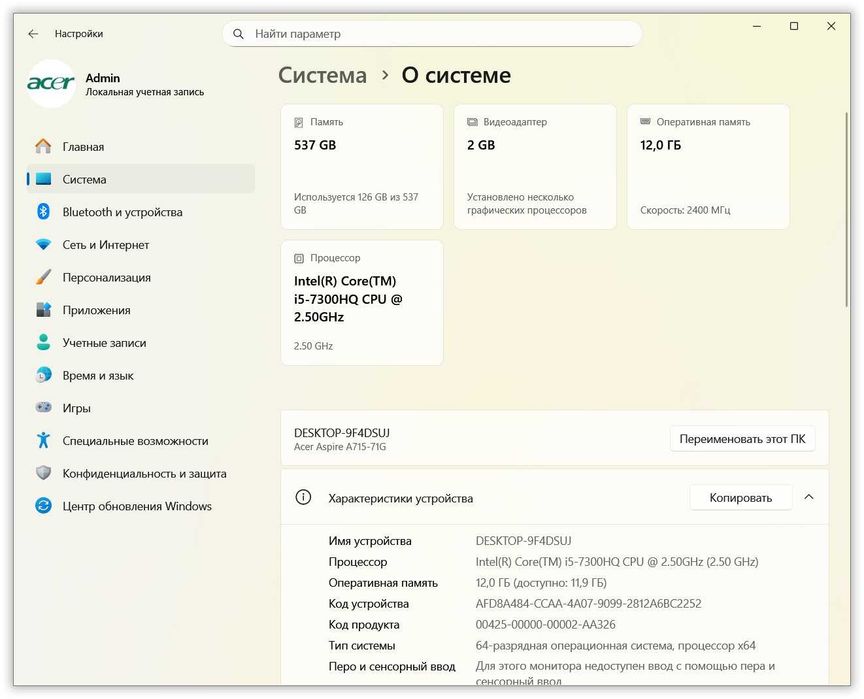
Task: Click the privacy shield icon
Action: pos(43,473)
